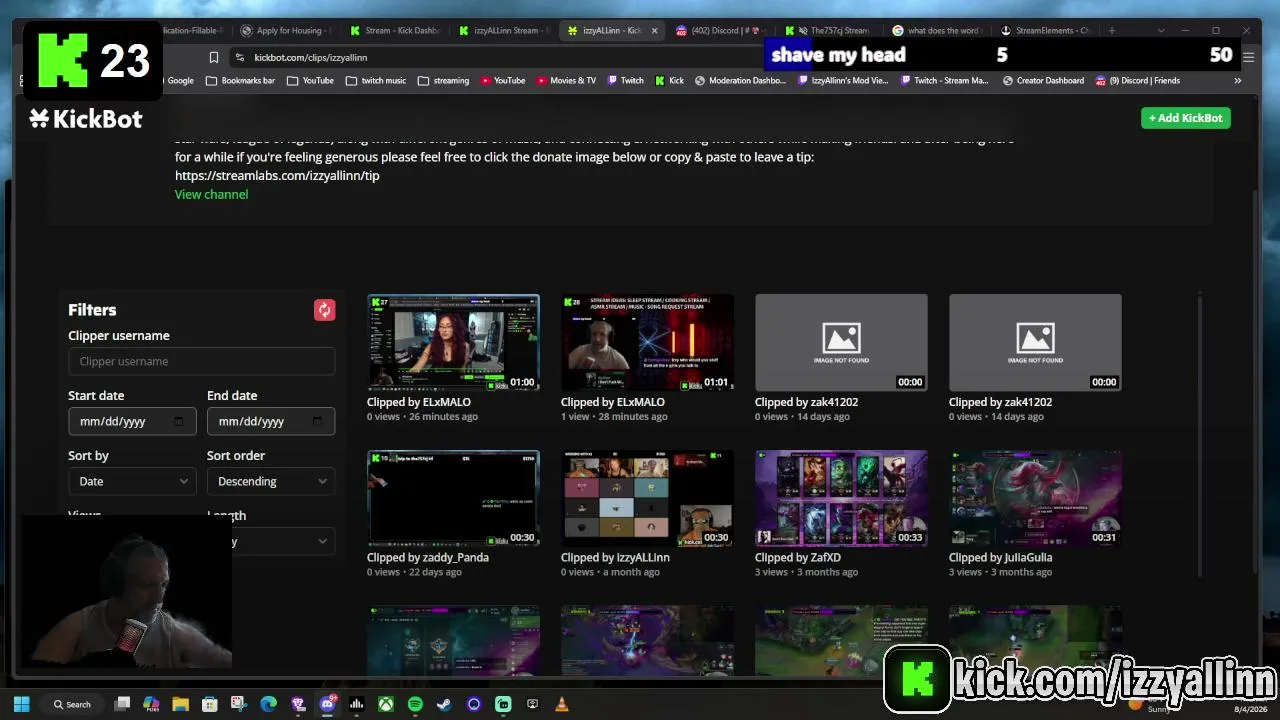Click the bookmark icon beside the address bar
This screenshot has height=720, width=1280.
point(214,57)
